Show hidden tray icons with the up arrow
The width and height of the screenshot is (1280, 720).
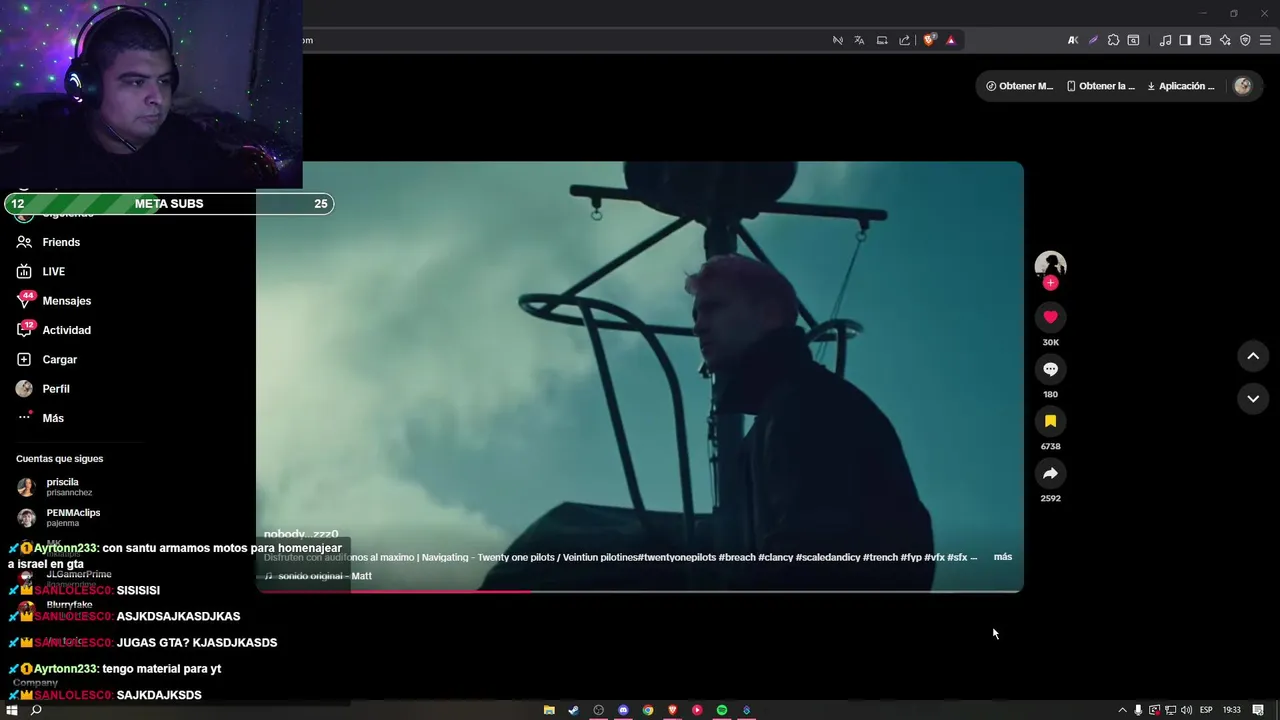click(x=1122, y=710)
